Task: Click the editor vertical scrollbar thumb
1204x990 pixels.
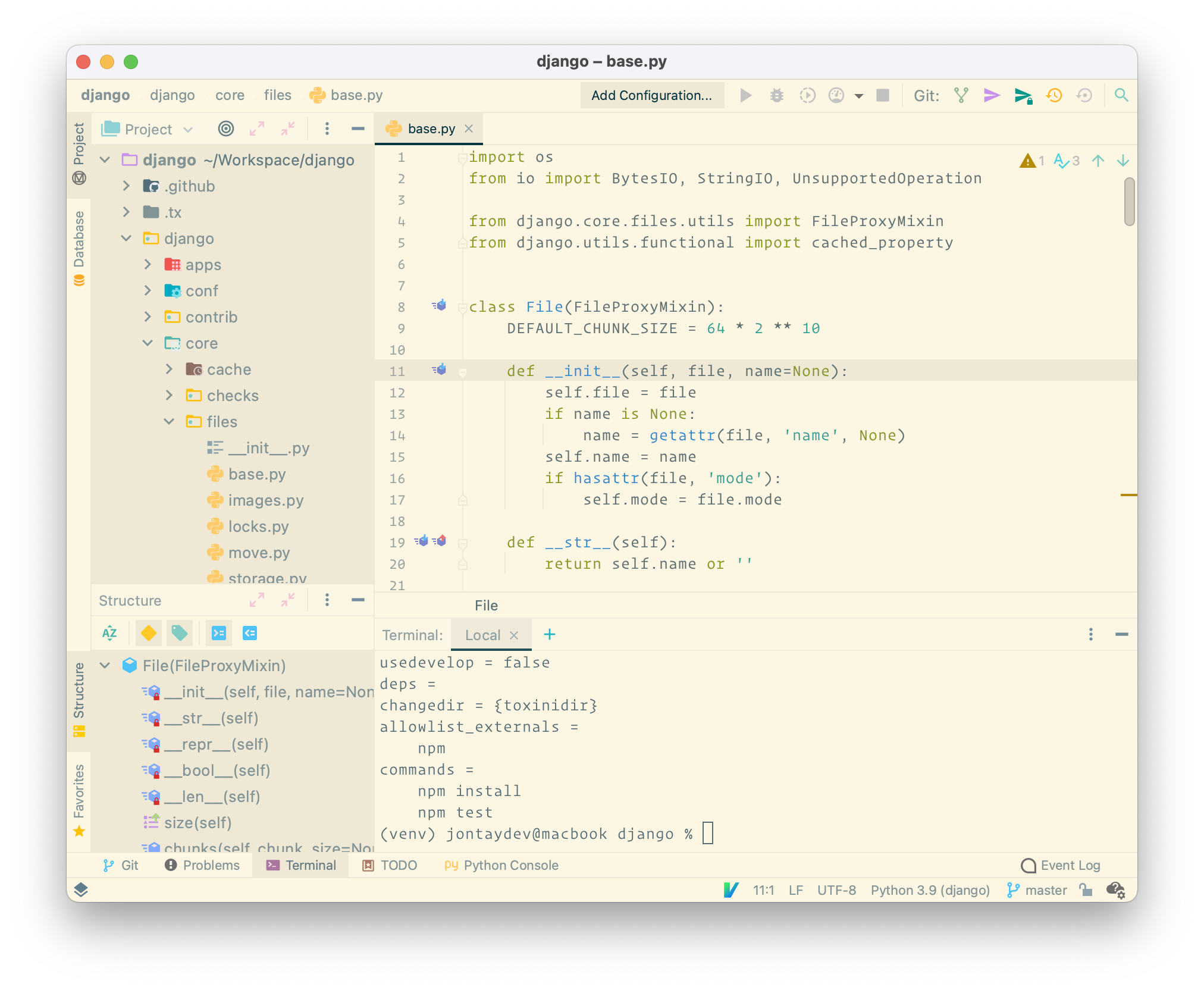Action: coord(1129,202)
